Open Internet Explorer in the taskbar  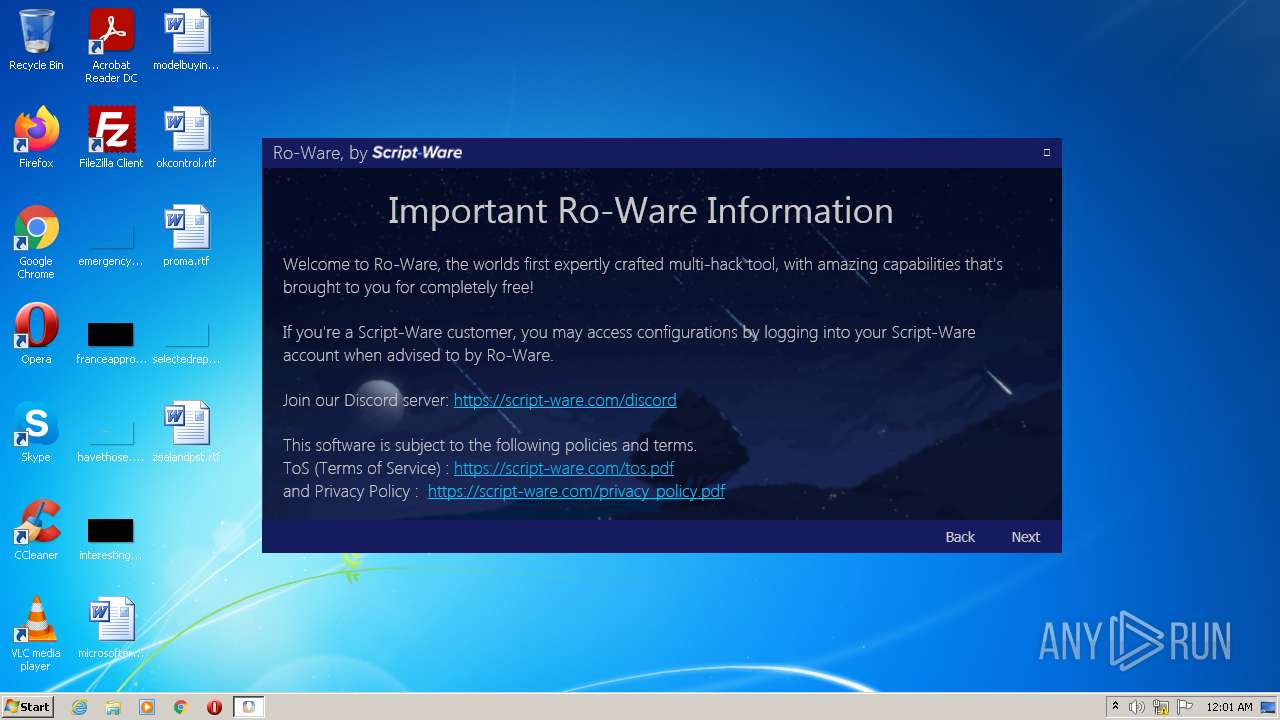(x=79, y=707)
